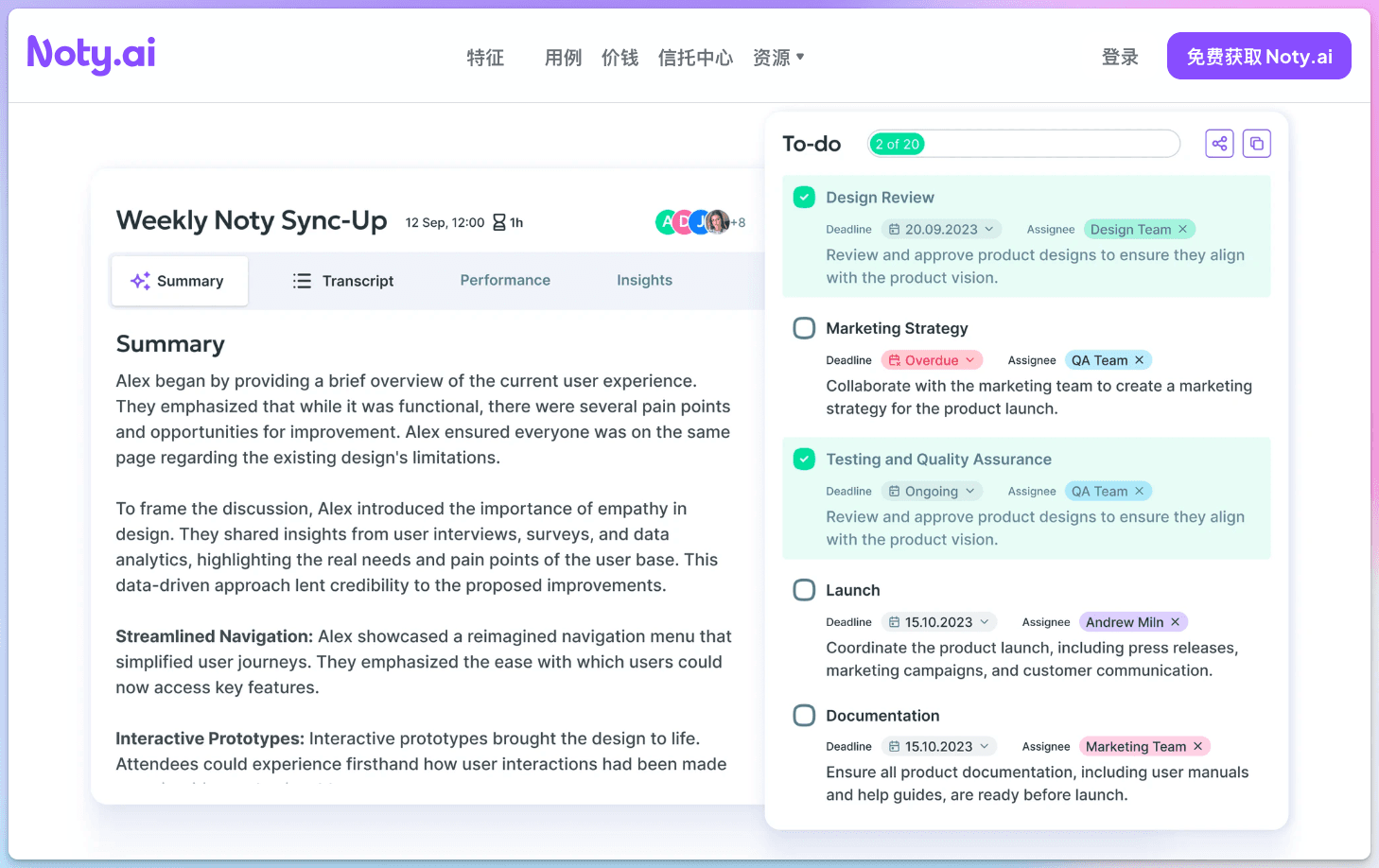This screenshot has width=1379, height=868.
Task: Click calendar icon in Ongoing deadline
Action: [x=894, y=491]
